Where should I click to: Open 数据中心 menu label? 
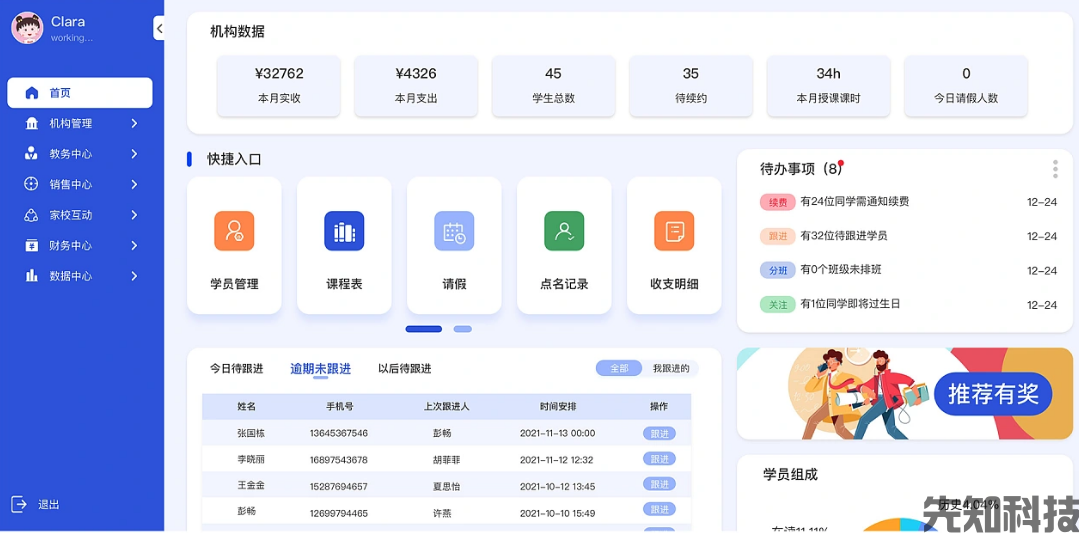(71, 276)
